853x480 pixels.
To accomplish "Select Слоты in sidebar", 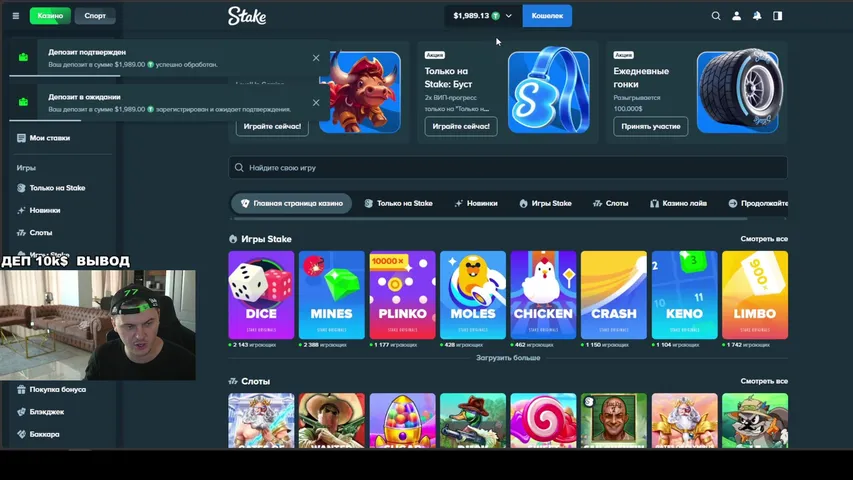I will [41, 232].
